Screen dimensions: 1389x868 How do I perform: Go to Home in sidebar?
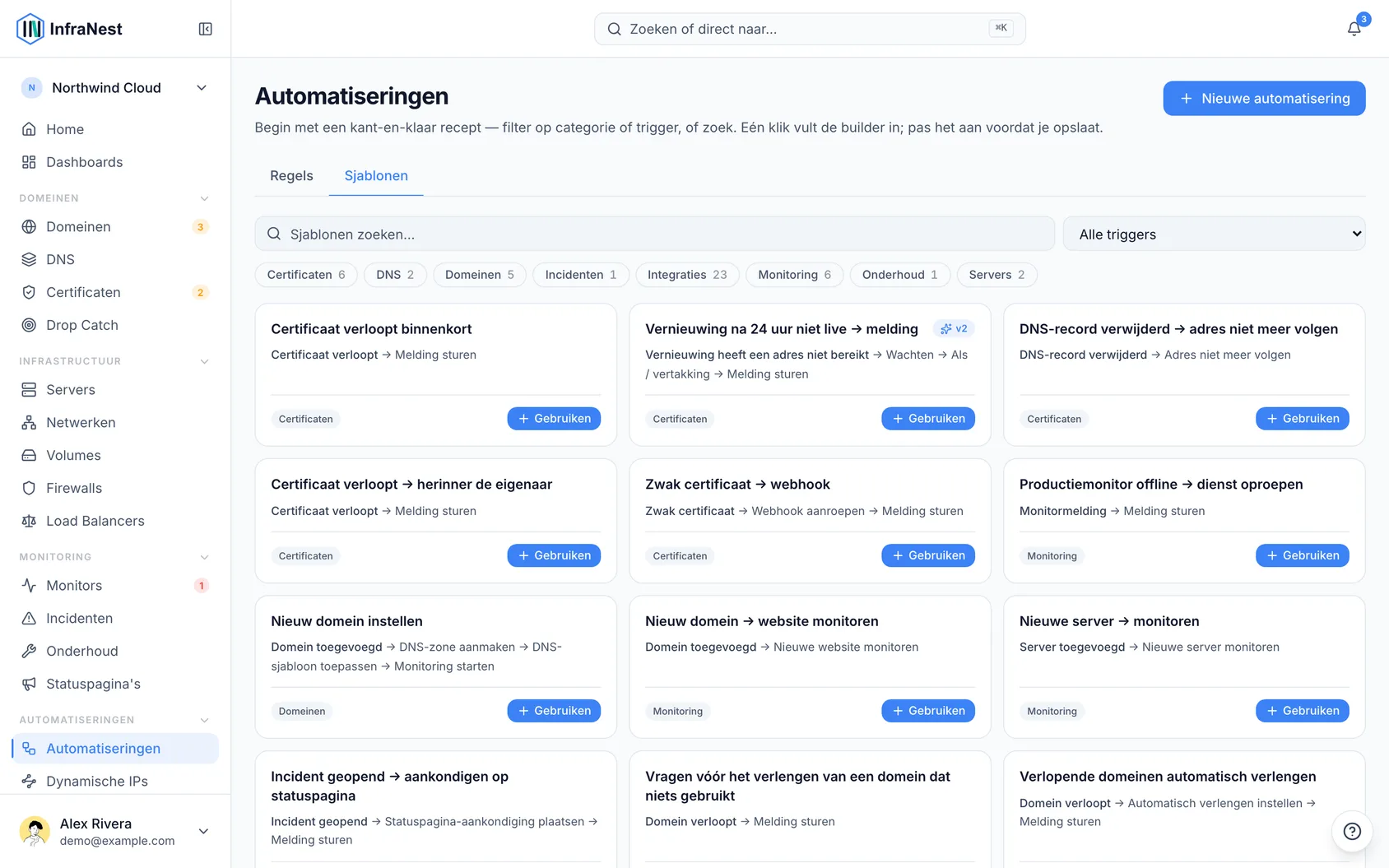pyautogui.click(x=115, y=129)
